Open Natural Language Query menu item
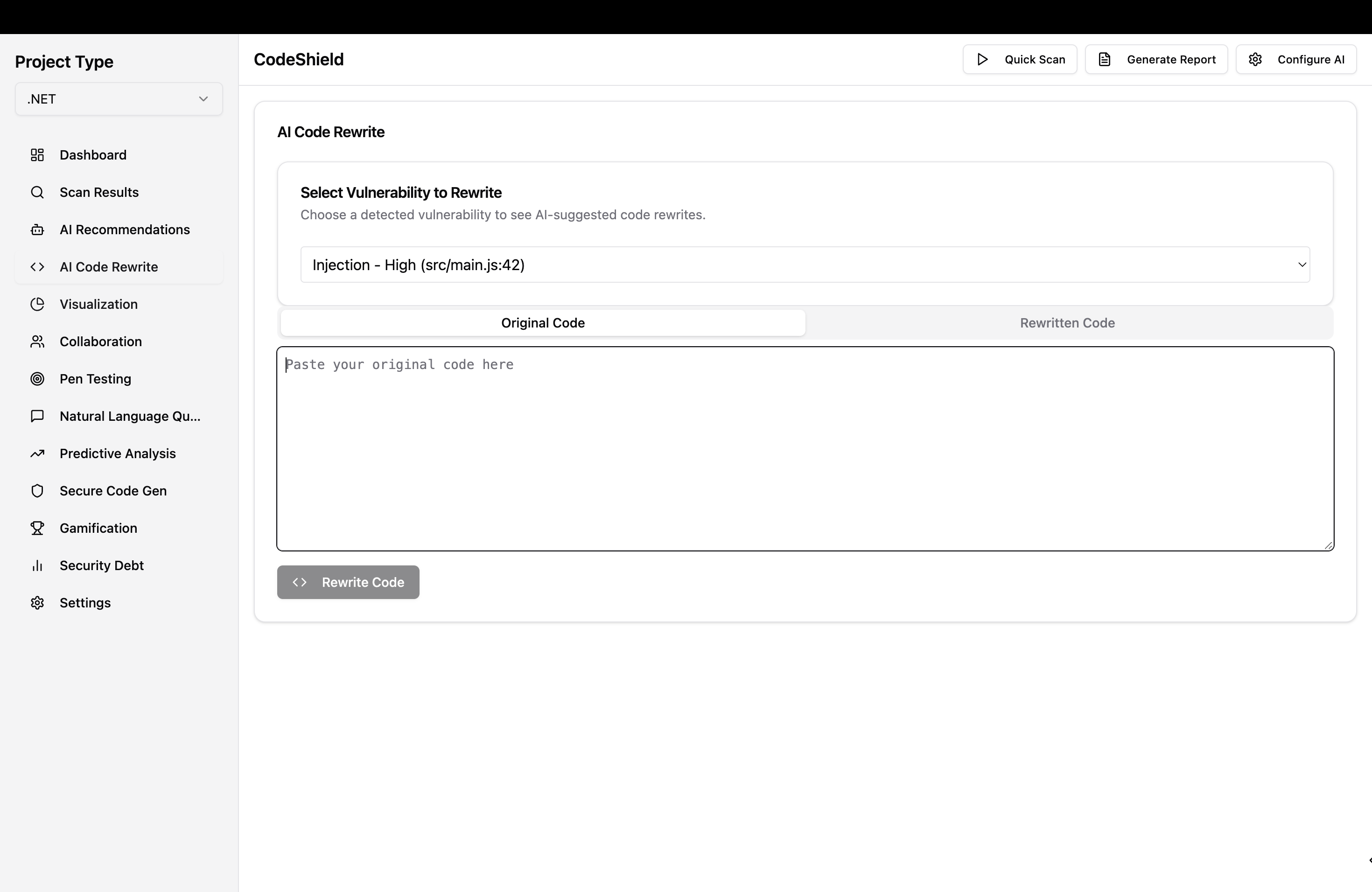The height and width of the screenshot is (892, 1372). coord(130,417)
